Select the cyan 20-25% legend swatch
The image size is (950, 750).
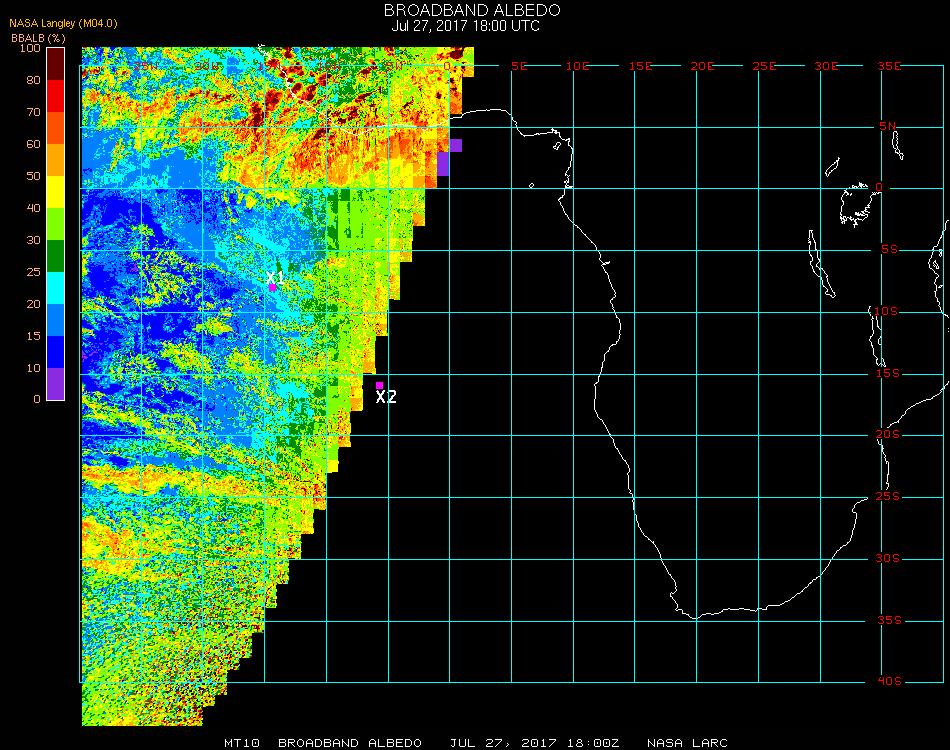pos(56,288)
